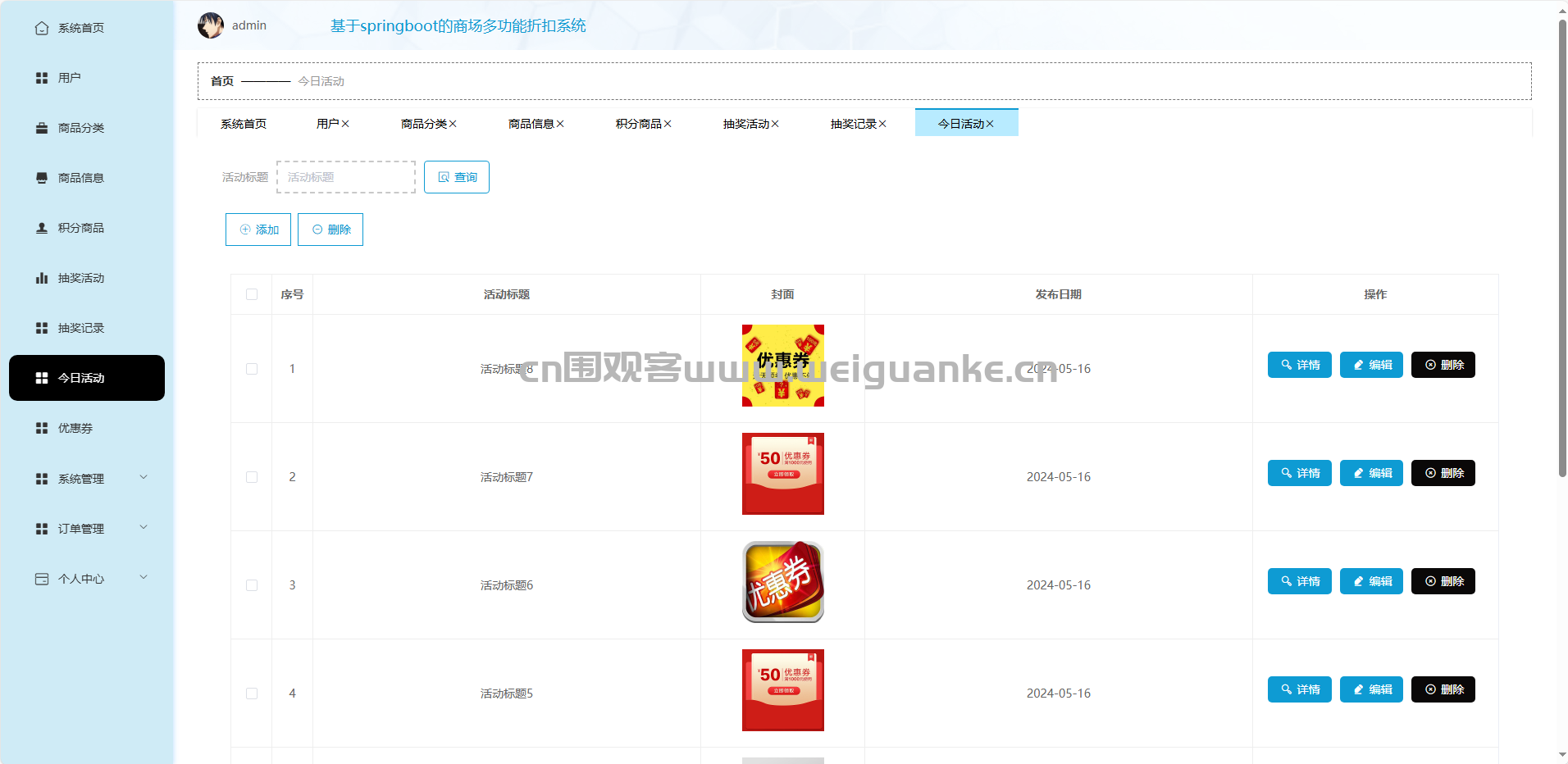Close the 抽奖记录 tab with its X
Screen dimensions: 1568x764
tap(882, 124)
